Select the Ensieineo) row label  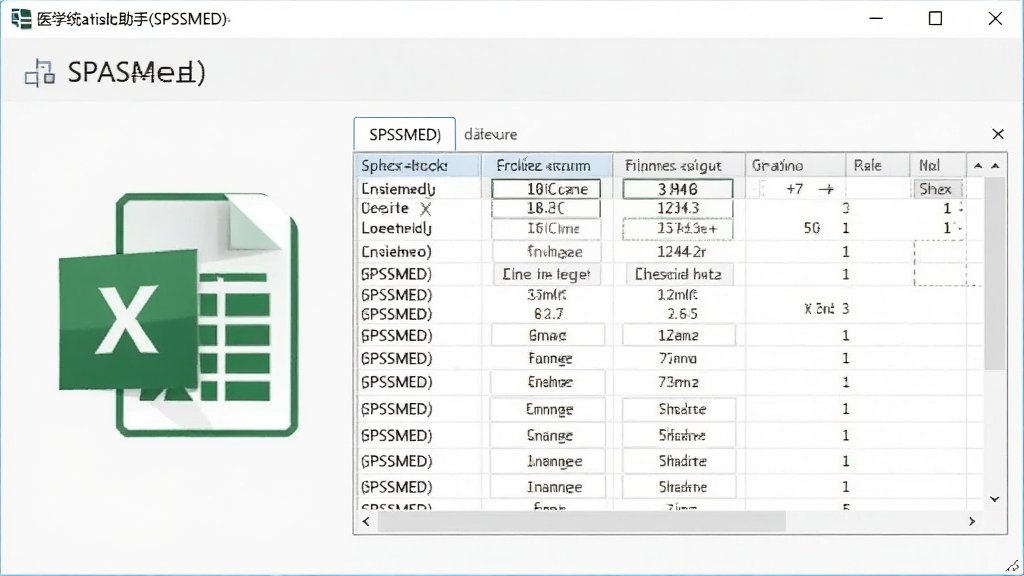[x=396, y=251]
